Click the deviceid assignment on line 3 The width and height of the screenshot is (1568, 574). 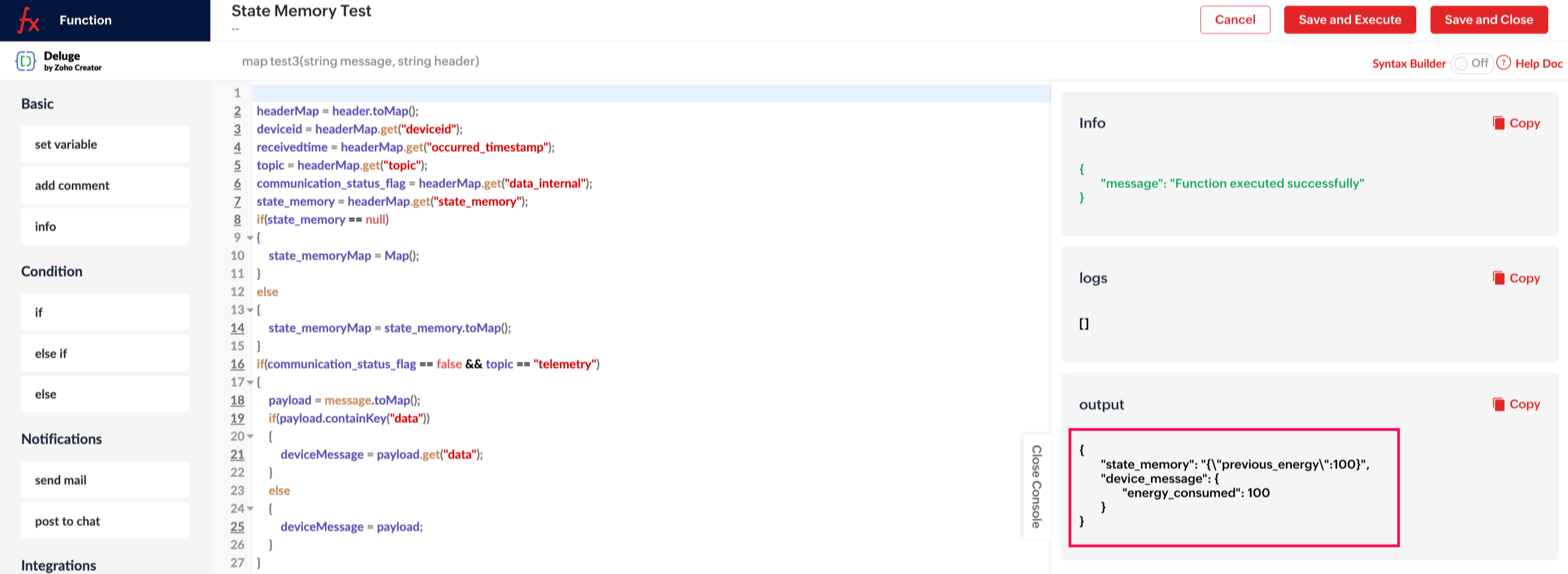click(360, 129)
